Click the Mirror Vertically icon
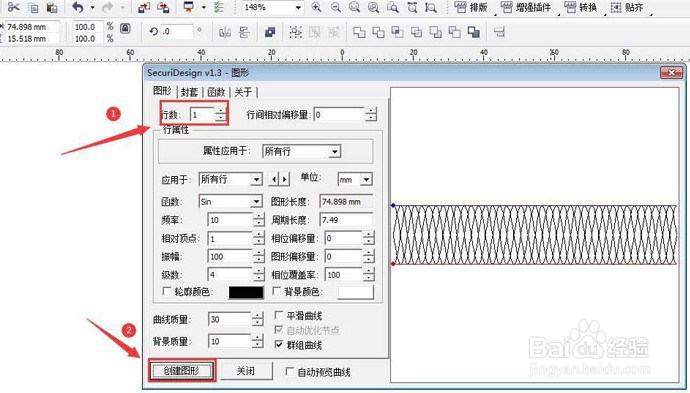690x393 pixels. click(x=244, y=32)
